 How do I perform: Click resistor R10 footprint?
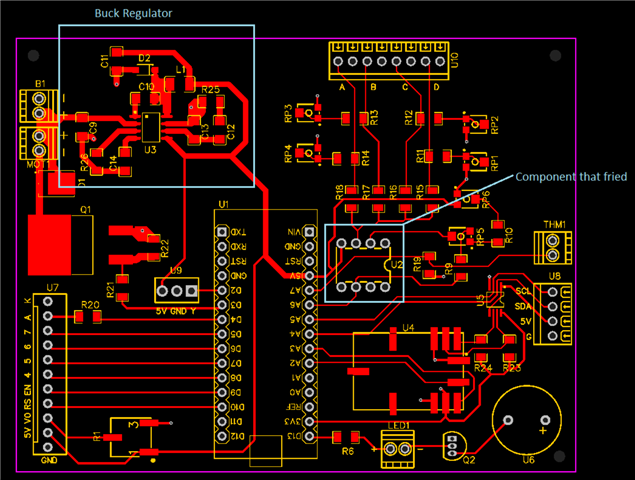coord(498,234)
